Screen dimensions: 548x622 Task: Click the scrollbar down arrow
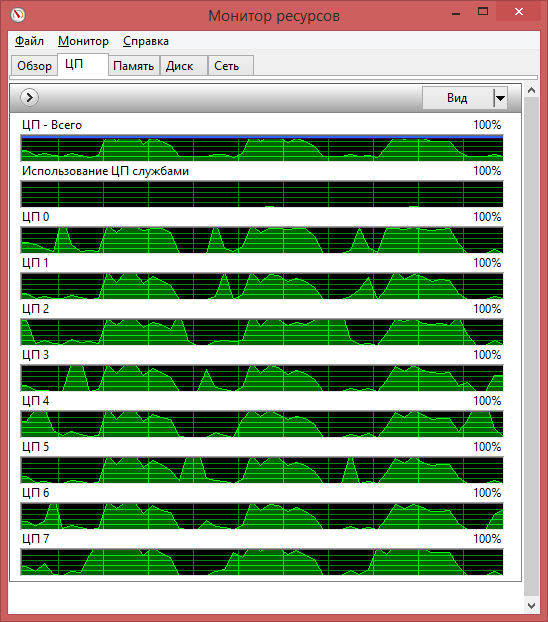click(x=531, y=606)
